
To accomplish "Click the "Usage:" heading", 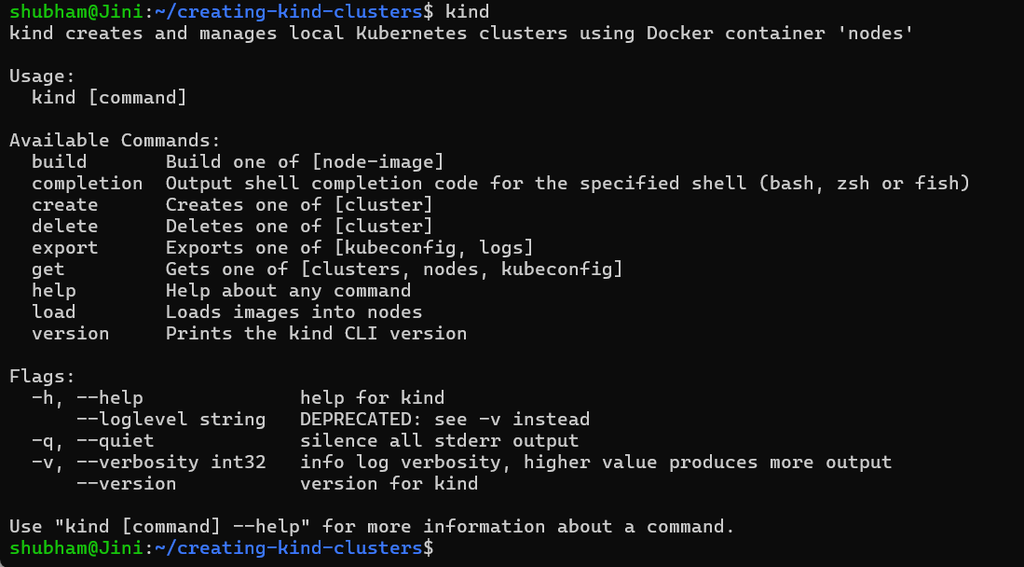I will pyautogui.click(x=42, y=76).
